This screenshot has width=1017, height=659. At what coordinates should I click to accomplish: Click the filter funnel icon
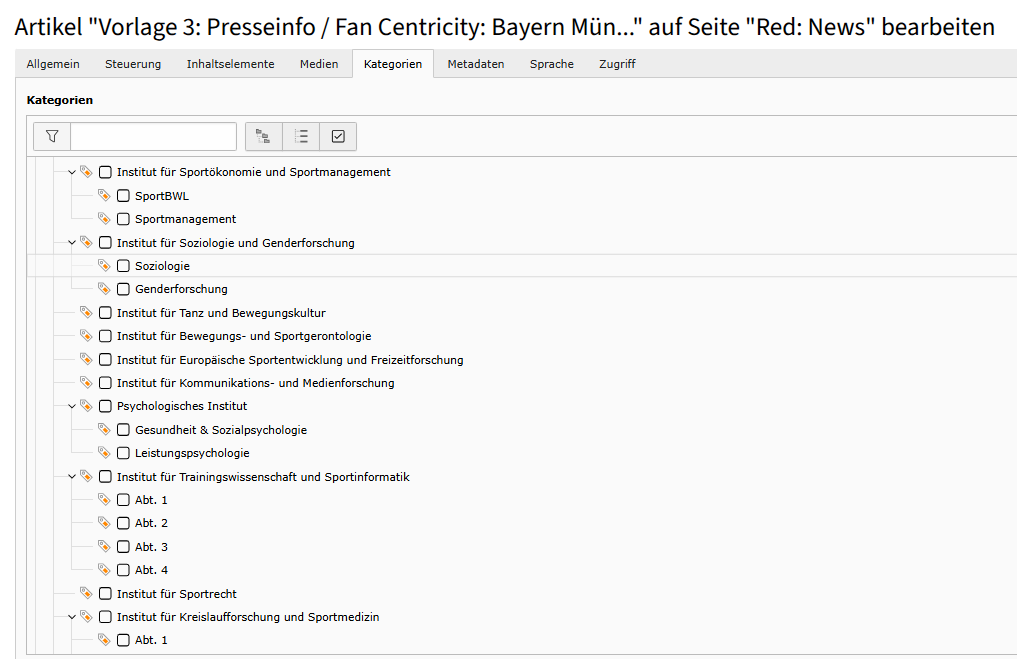(x=52, y=136)
